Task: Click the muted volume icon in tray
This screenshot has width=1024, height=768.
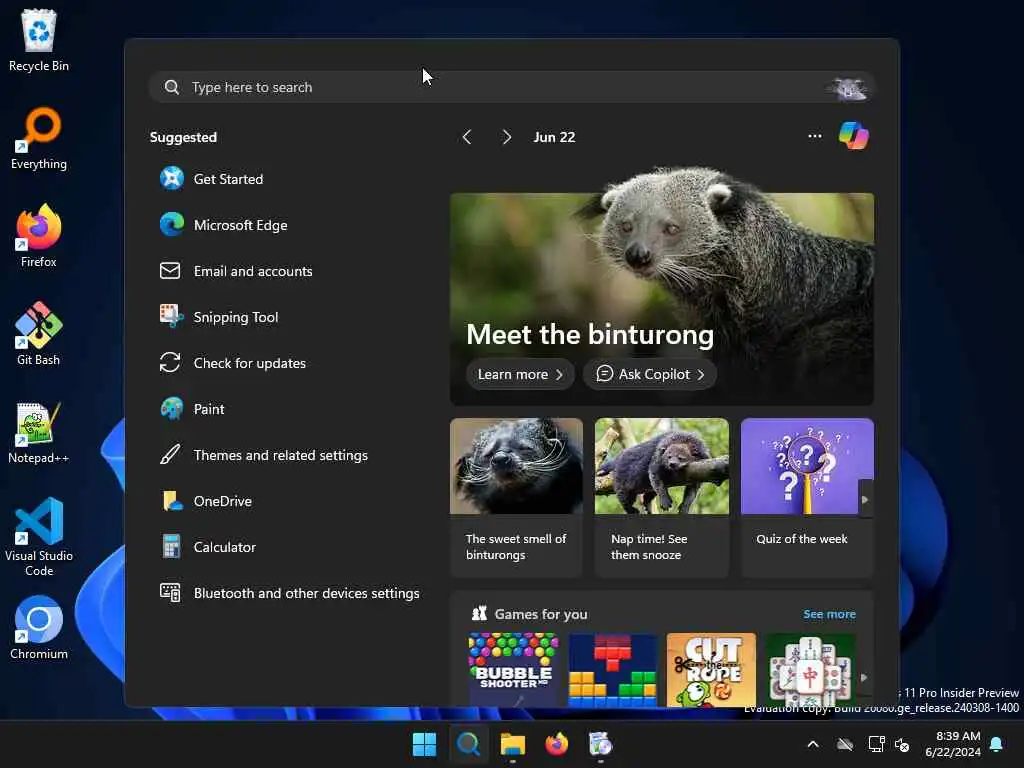Action: click(903, 744)
